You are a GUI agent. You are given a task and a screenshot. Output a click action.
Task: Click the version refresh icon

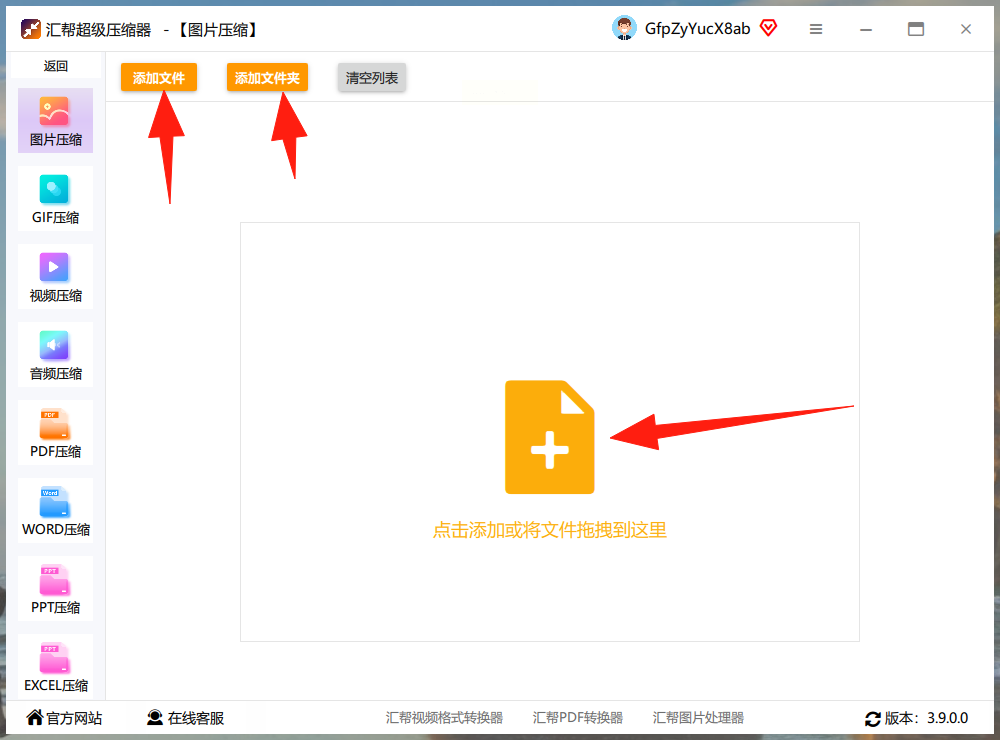tap(872, 719)
